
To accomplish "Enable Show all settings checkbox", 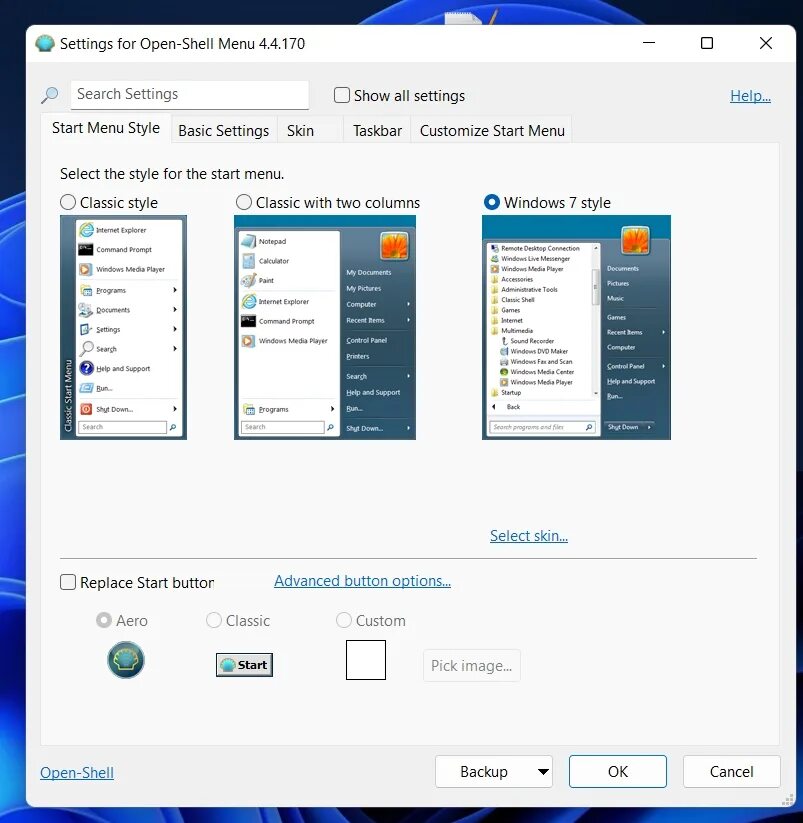I will click(342, 95).
